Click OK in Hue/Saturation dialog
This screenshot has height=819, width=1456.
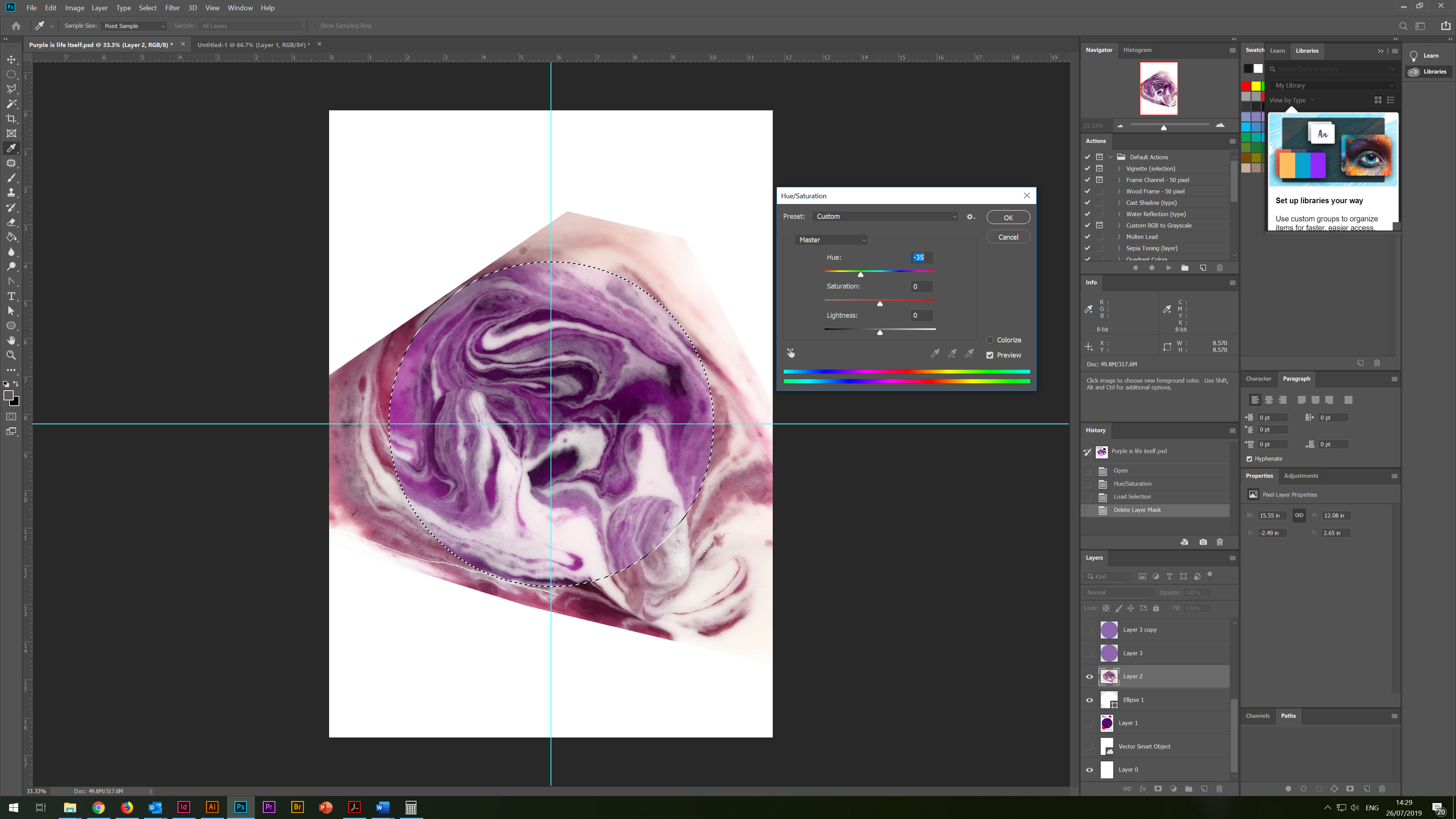click(1008, 218)
